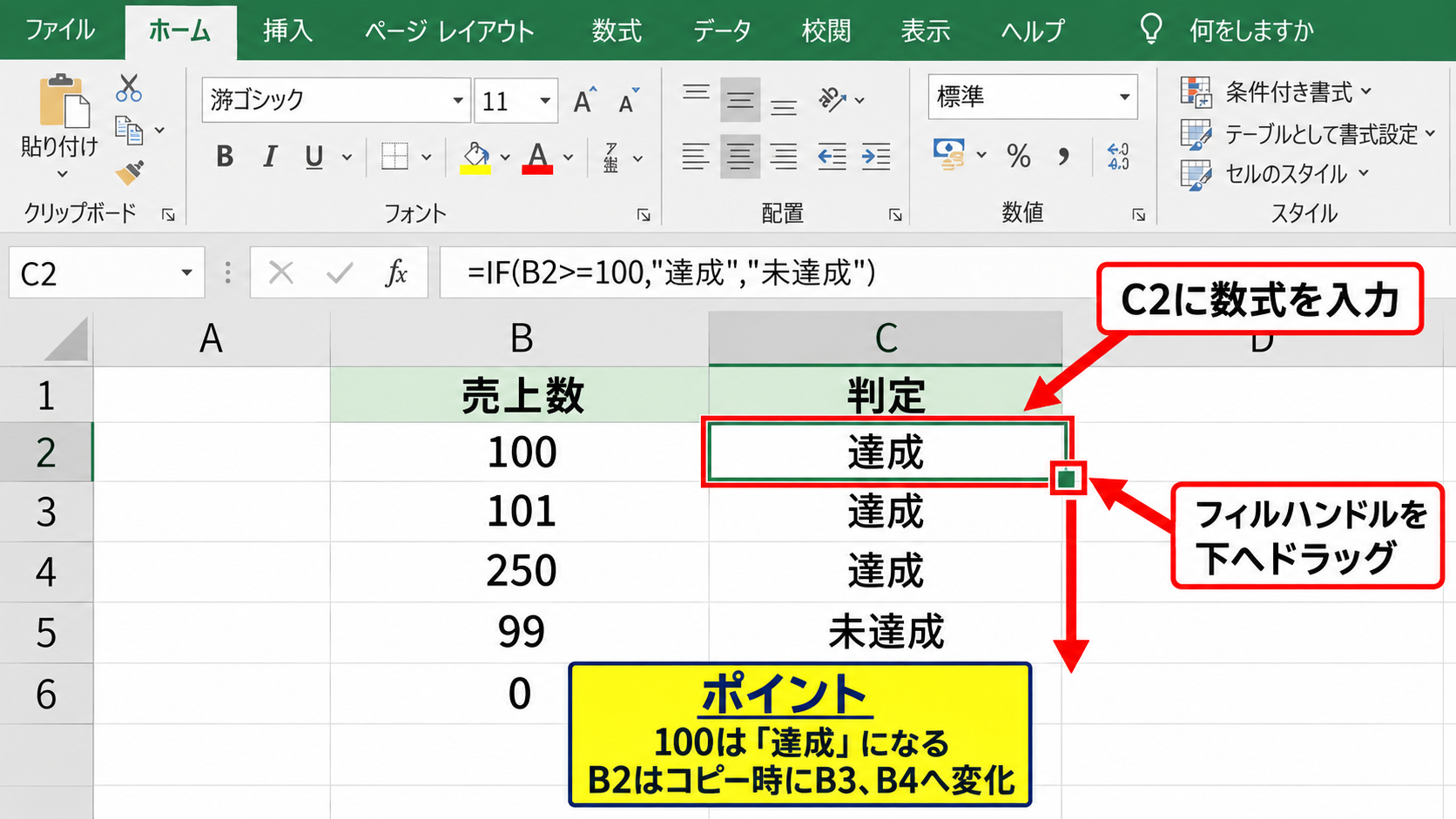Click the formula bar showing IF formula
The height and width of the screenshot is (819, 1456).
[947, 273]
